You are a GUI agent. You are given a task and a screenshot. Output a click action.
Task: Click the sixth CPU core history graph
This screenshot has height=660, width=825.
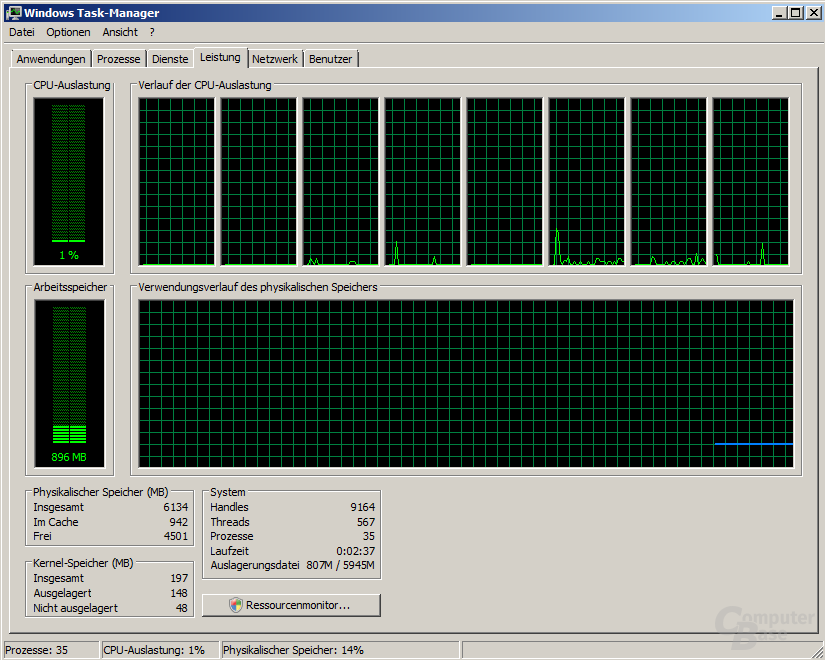(x=587, y=182)
